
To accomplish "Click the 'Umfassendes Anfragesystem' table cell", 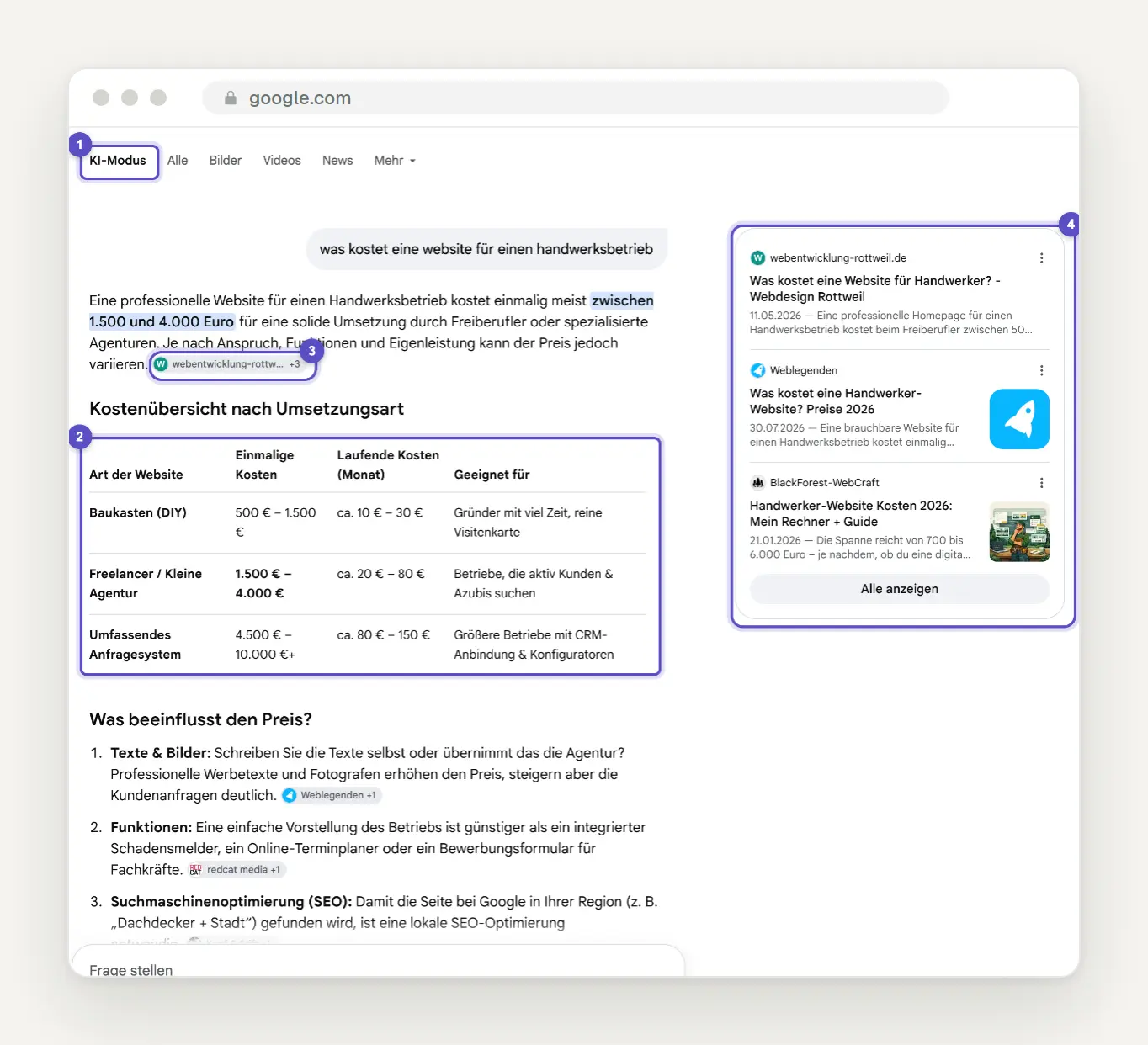I will pyautogui.click(x=135, y=645).
